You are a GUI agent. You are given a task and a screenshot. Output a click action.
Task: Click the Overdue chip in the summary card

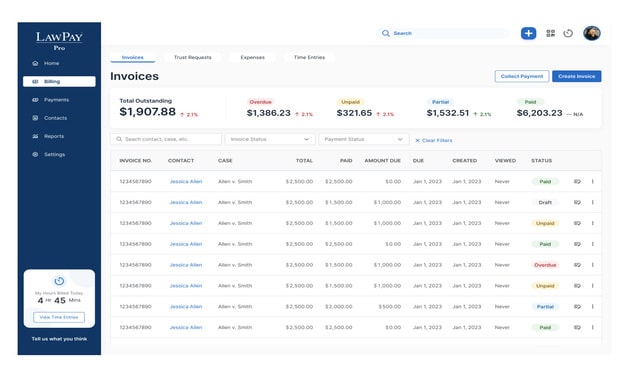(x=260, y=102)
